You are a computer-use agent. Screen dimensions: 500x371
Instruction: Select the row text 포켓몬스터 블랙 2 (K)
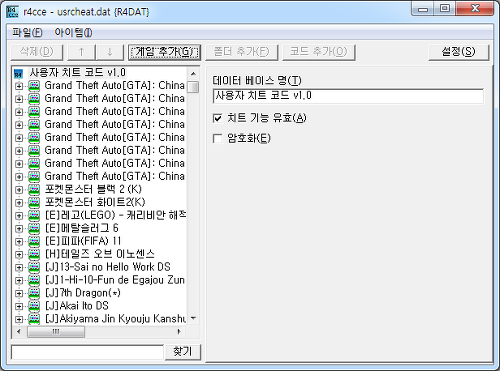coord(93,189)
